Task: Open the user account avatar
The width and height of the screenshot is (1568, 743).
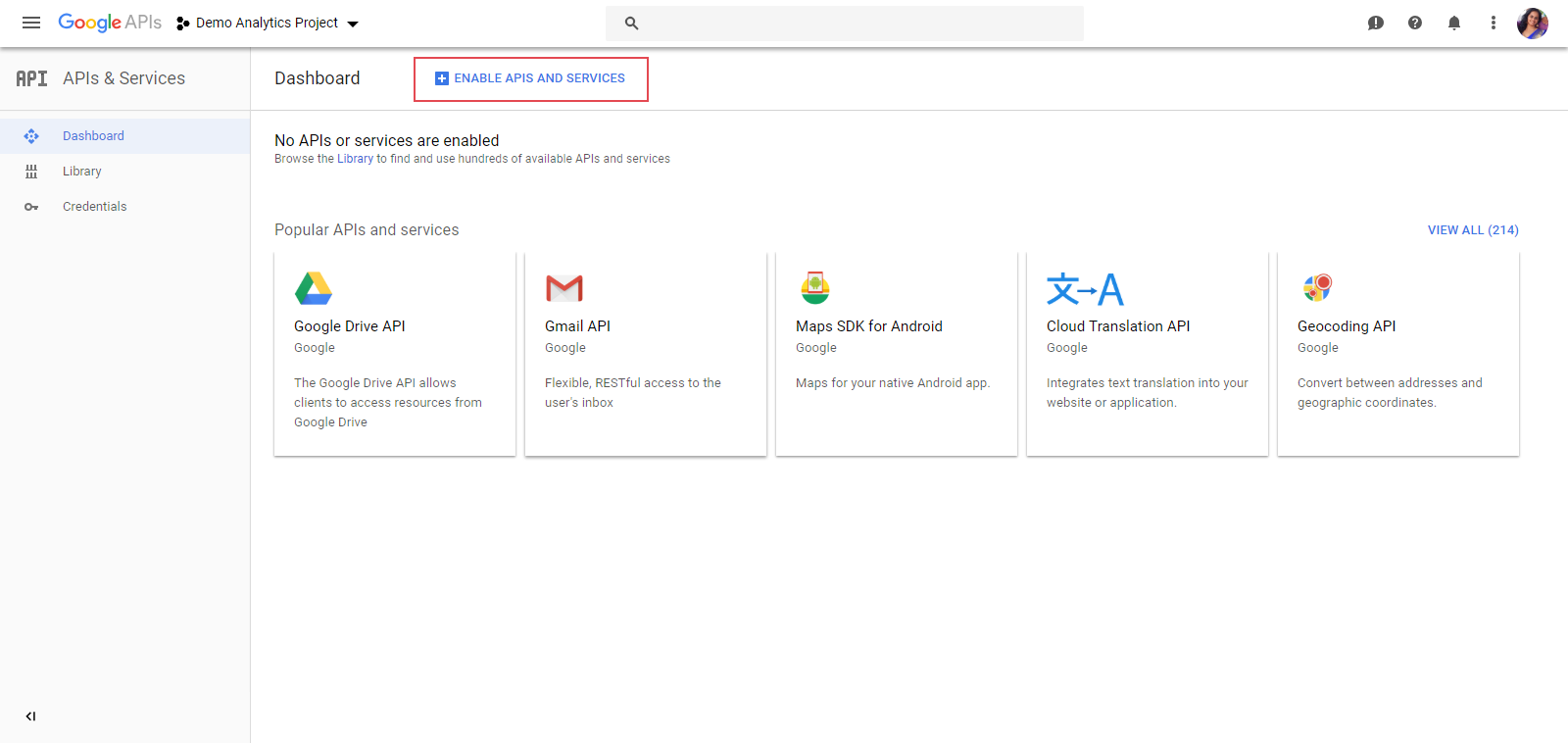Action: [x=1533, y=23]
